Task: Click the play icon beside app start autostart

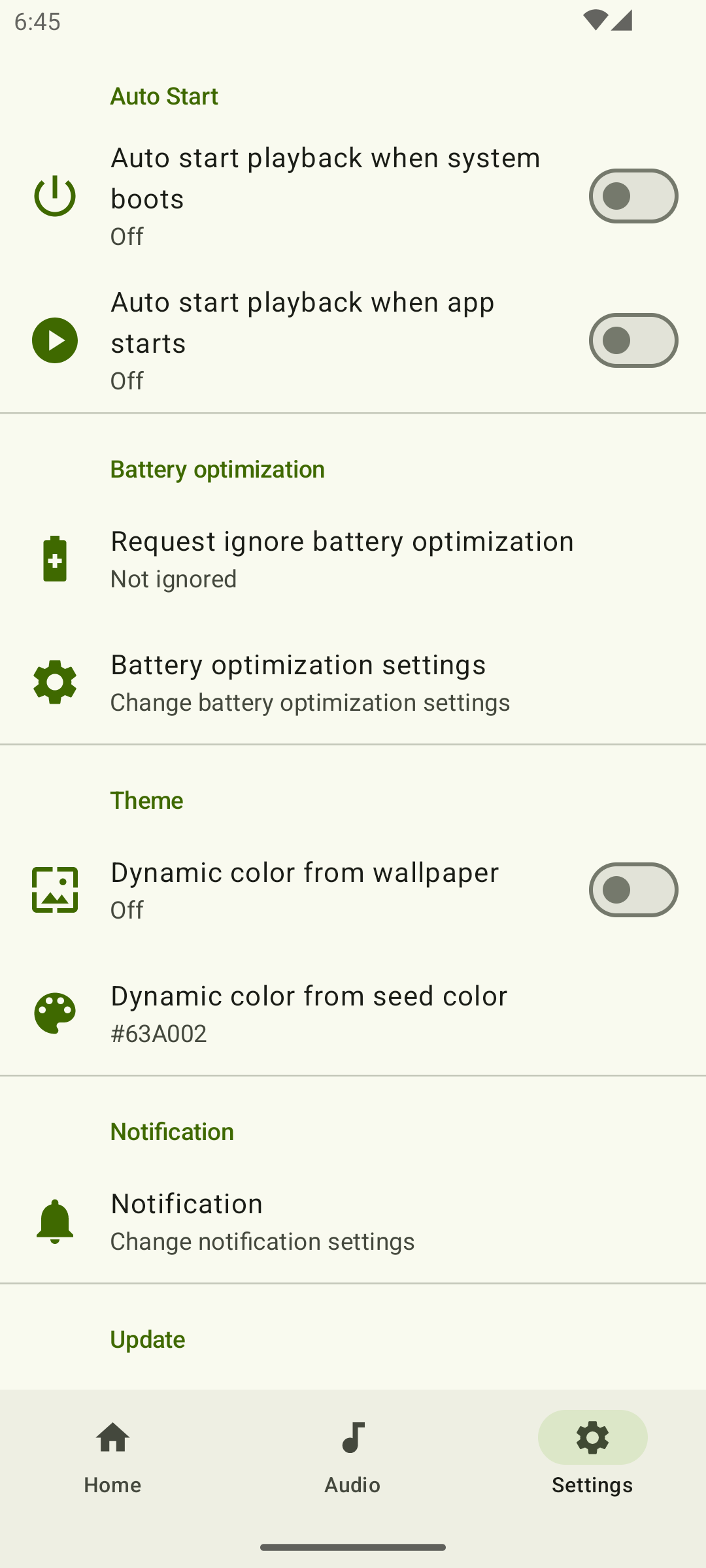Action: pos(55,340)
